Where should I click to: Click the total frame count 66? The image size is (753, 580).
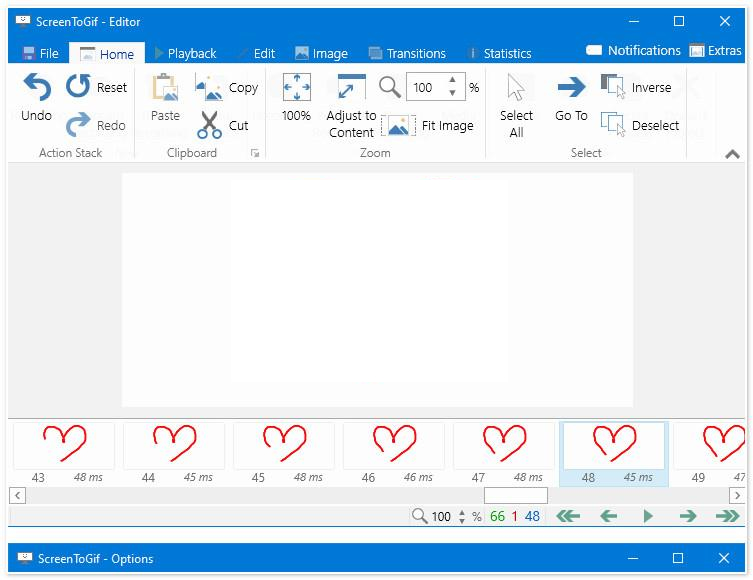[497, 517]
